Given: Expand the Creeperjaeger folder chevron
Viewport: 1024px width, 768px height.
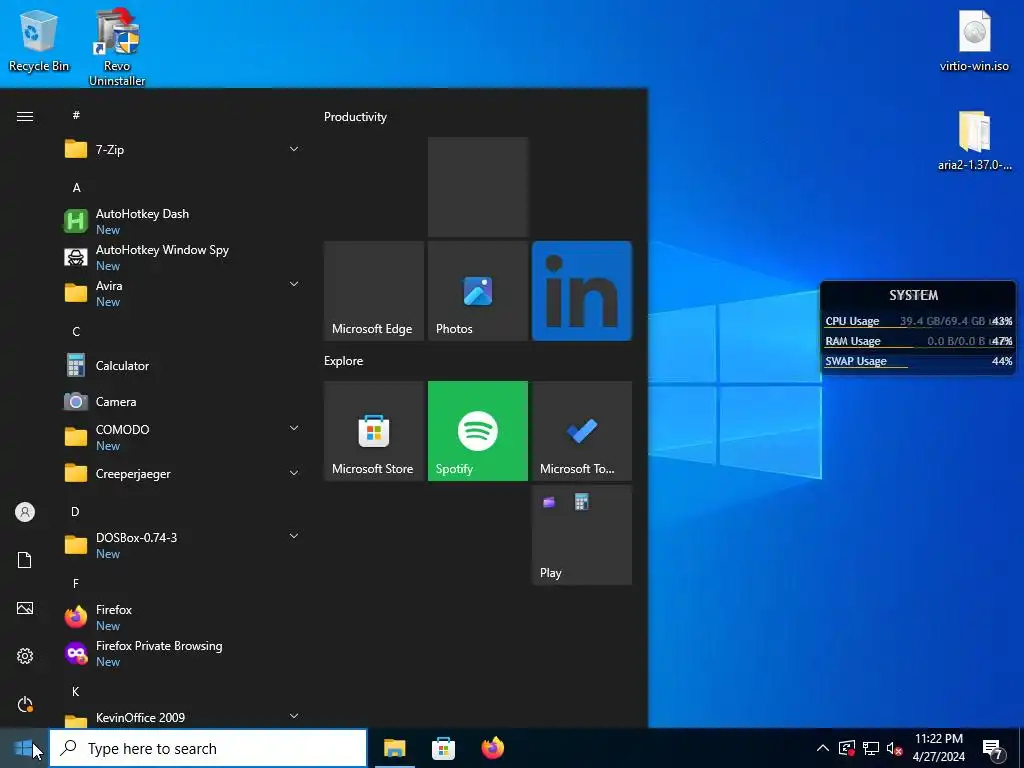Looking at the screenshot, I should pyautogui.click(x=294, y=472).
